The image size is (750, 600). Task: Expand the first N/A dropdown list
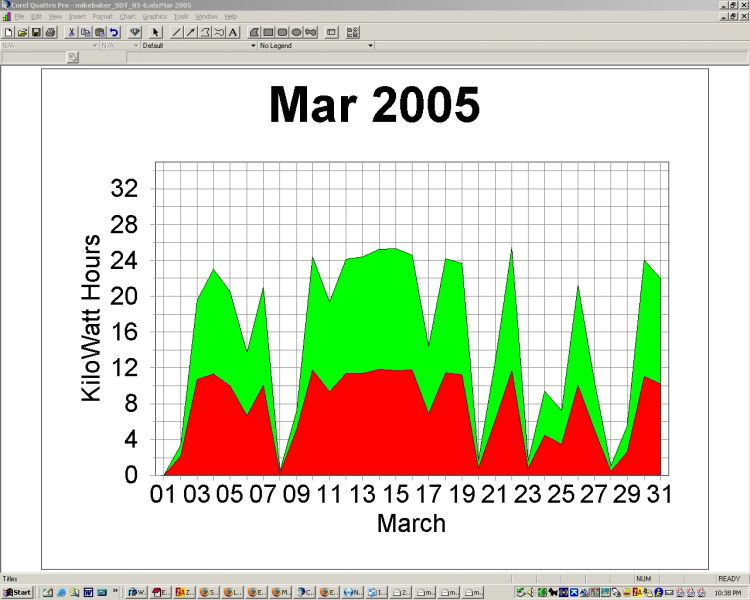95,45
